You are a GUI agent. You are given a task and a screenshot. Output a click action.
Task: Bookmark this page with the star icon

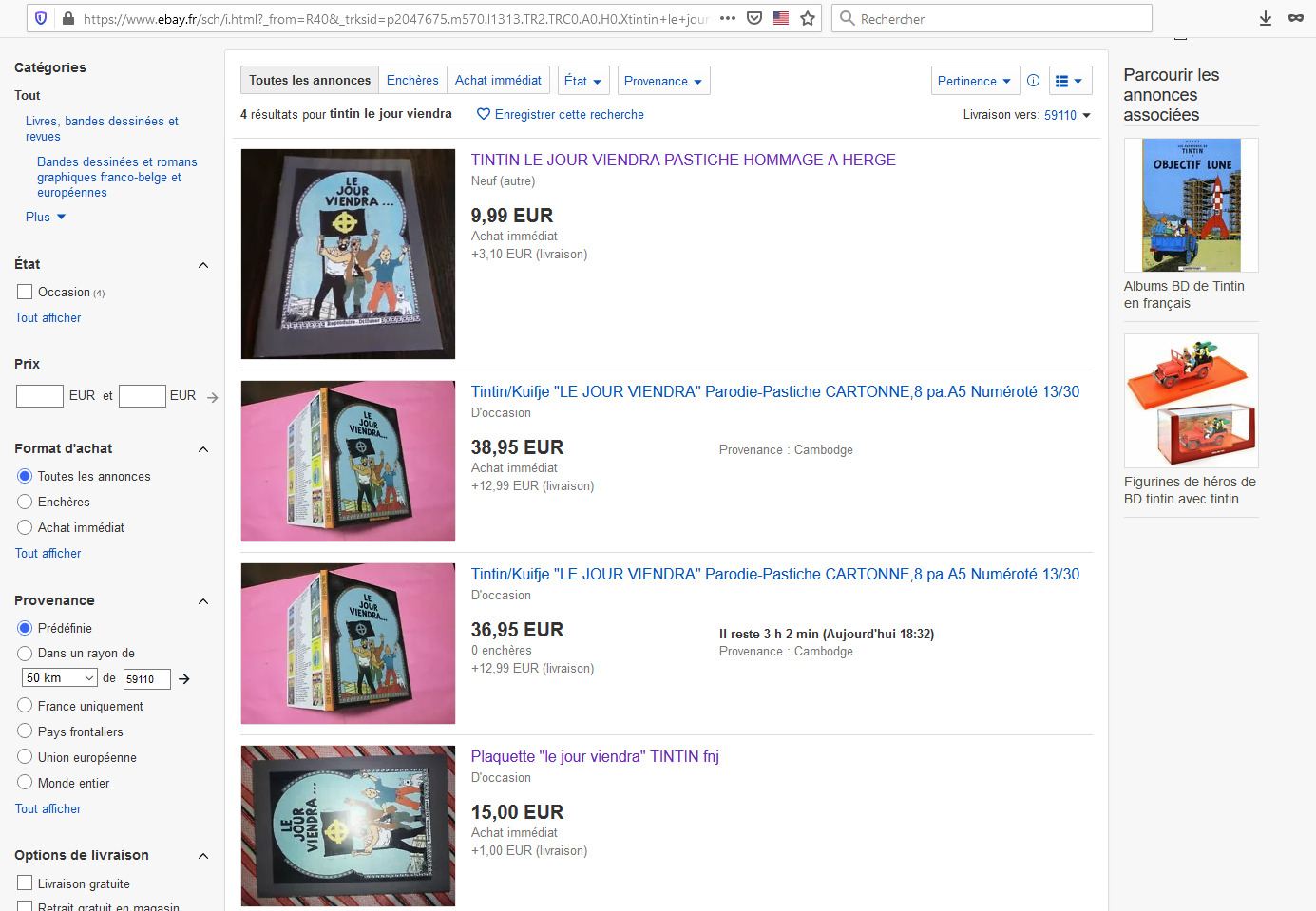808,18
